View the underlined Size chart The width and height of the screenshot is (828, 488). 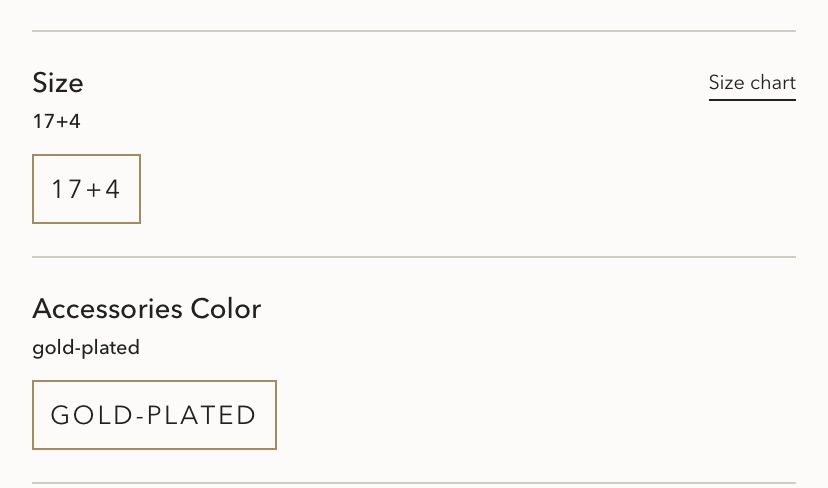pyautogui.click(x=752, y=83)
